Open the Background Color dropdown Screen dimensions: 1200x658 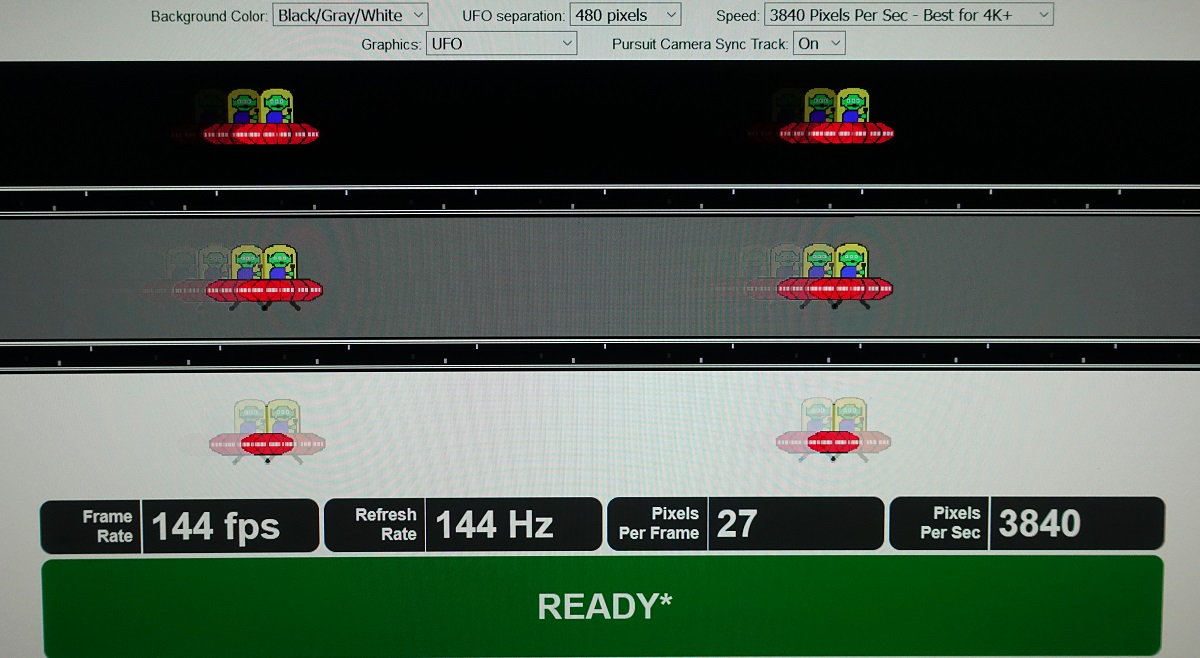click(x=349, y=15)
